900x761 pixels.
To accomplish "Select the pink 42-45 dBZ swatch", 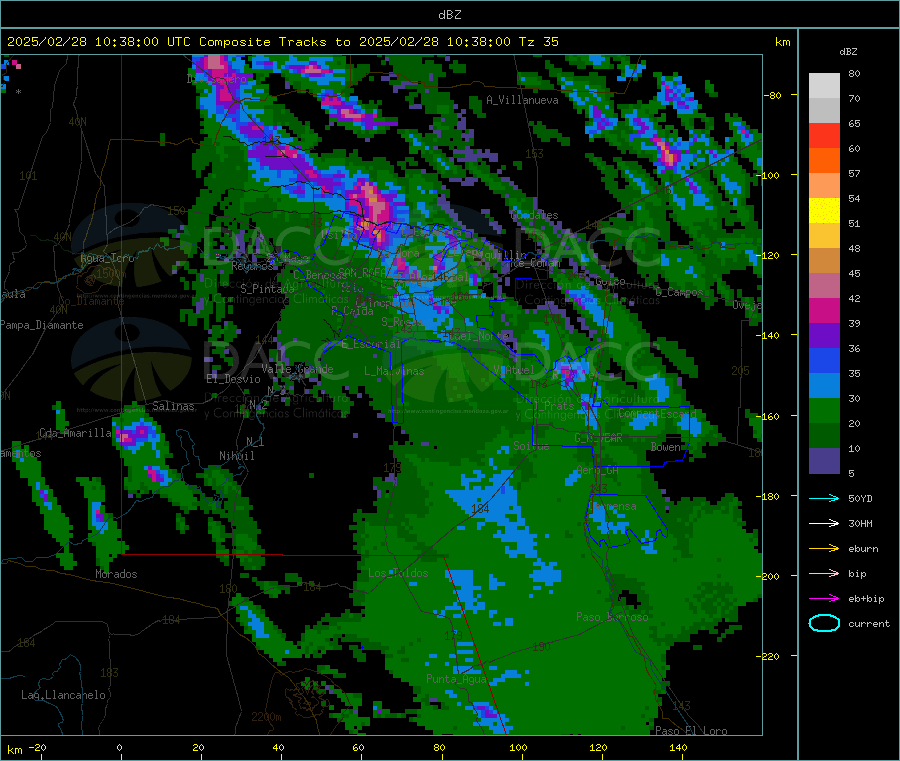I will [824, 286].
